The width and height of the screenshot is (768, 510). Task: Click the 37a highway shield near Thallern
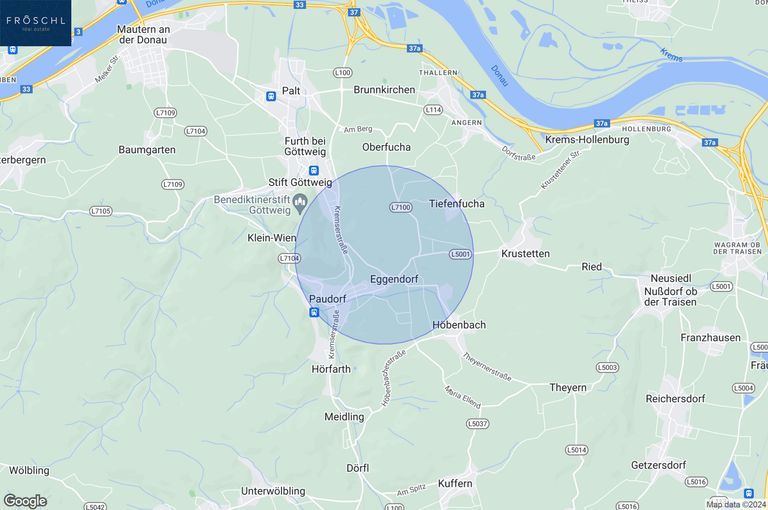414,49
